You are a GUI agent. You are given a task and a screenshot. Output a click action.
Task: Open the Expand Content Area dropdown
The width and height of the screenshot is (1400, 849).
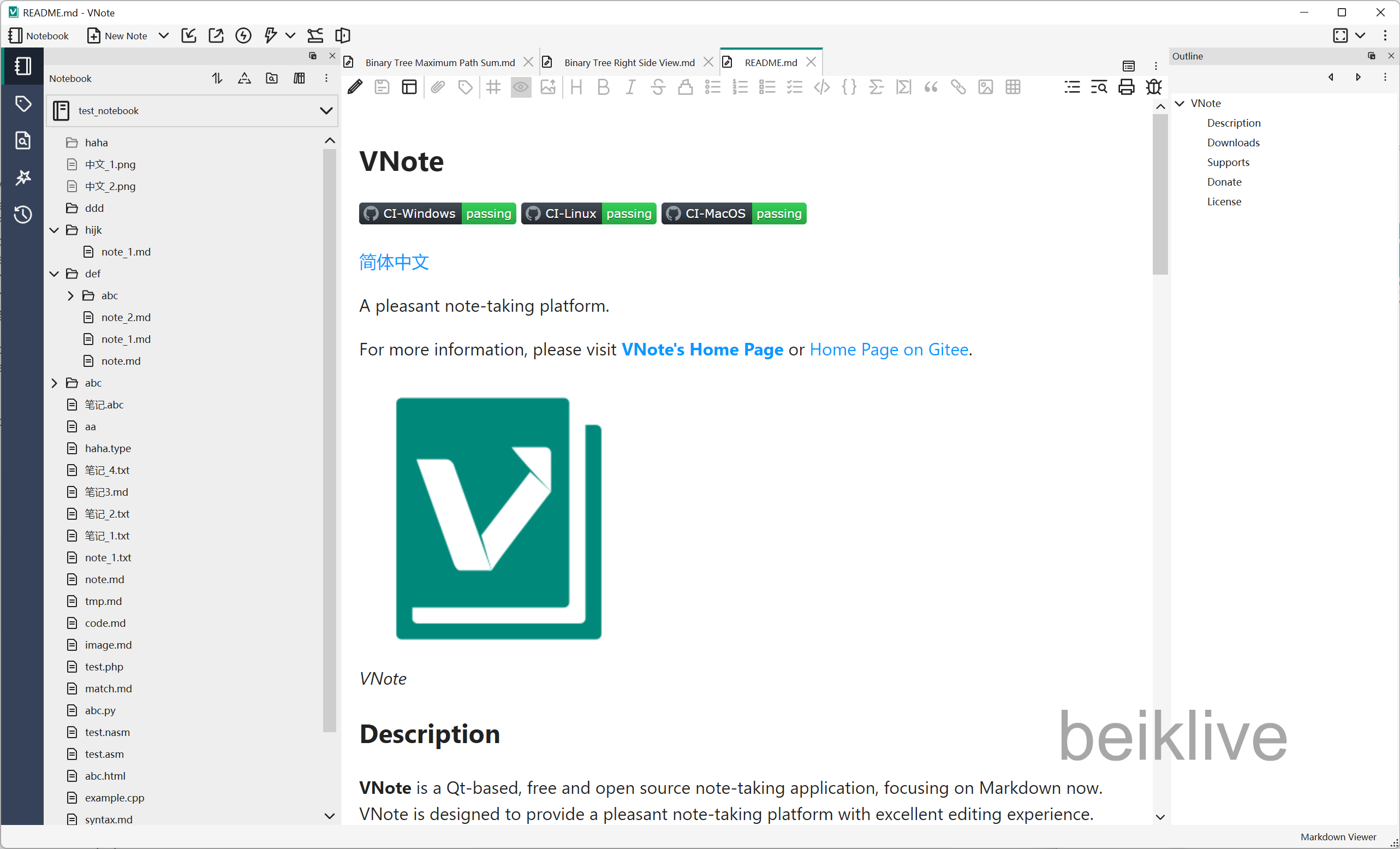[x=1360, y=36]
